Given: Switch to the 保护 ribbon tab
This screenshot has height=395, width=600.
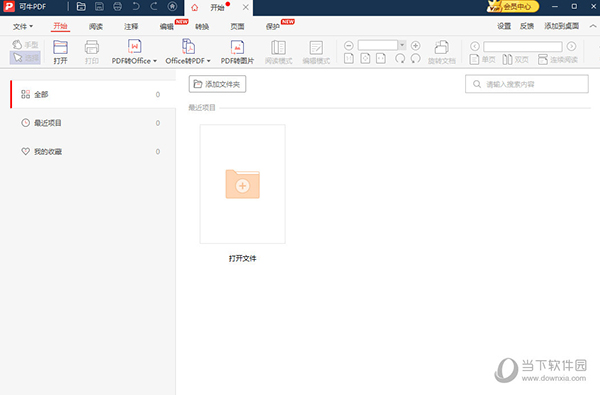Looking at the screenshot, I should 273,26.
